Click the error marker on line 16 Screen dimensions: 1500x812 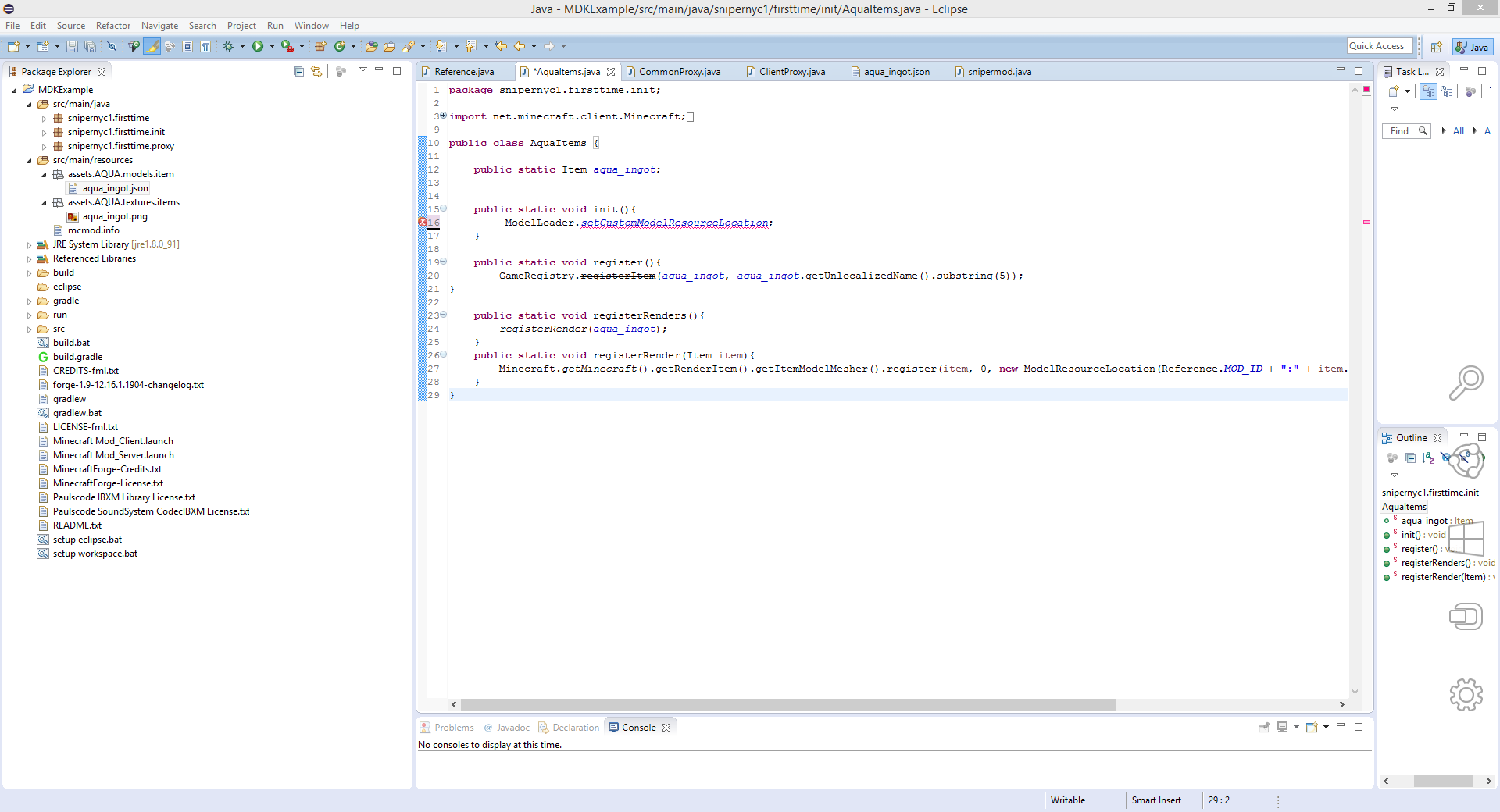[423, 223]
